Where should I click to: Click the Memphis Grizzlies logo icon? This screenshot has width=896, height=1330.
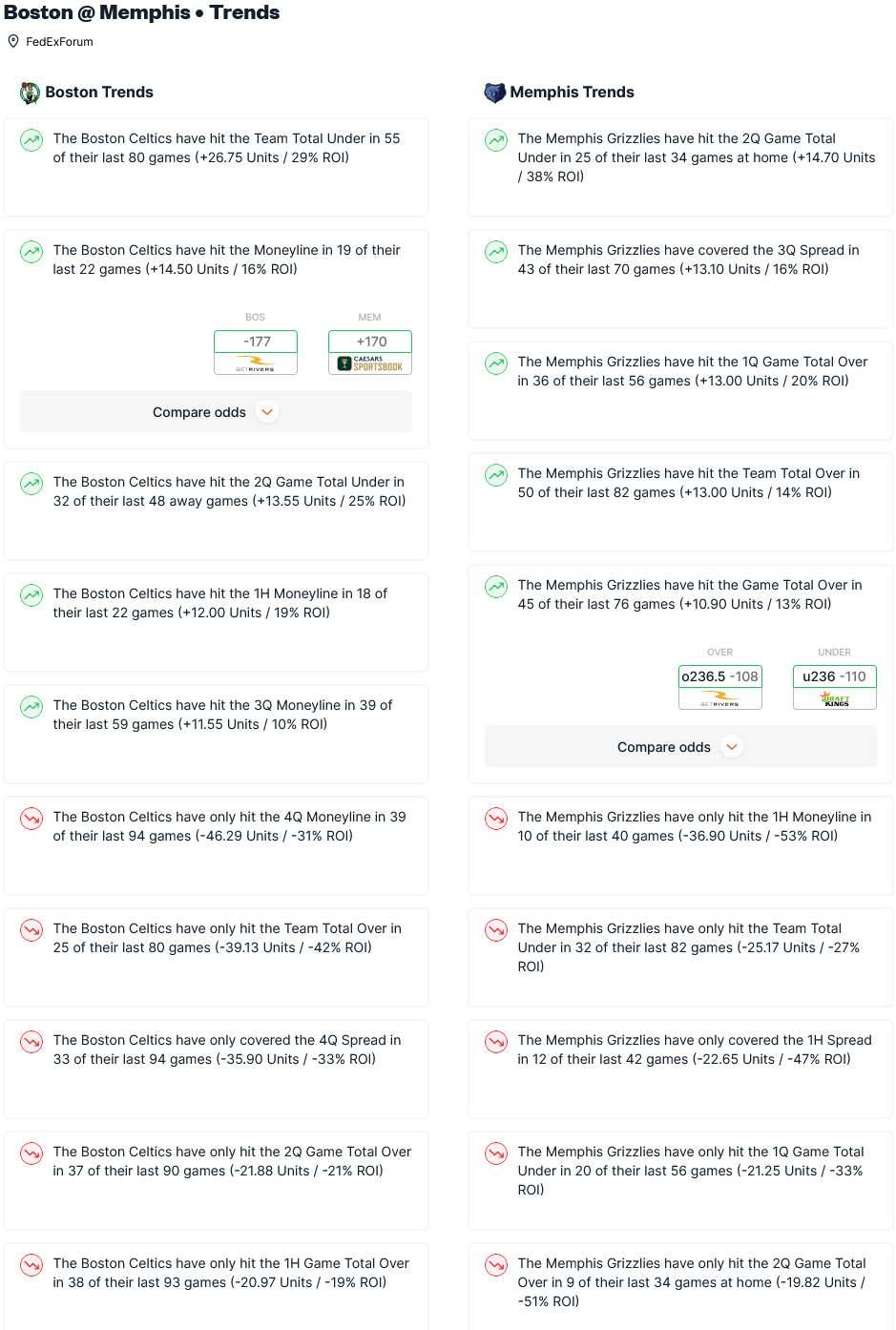pos(494,93)
